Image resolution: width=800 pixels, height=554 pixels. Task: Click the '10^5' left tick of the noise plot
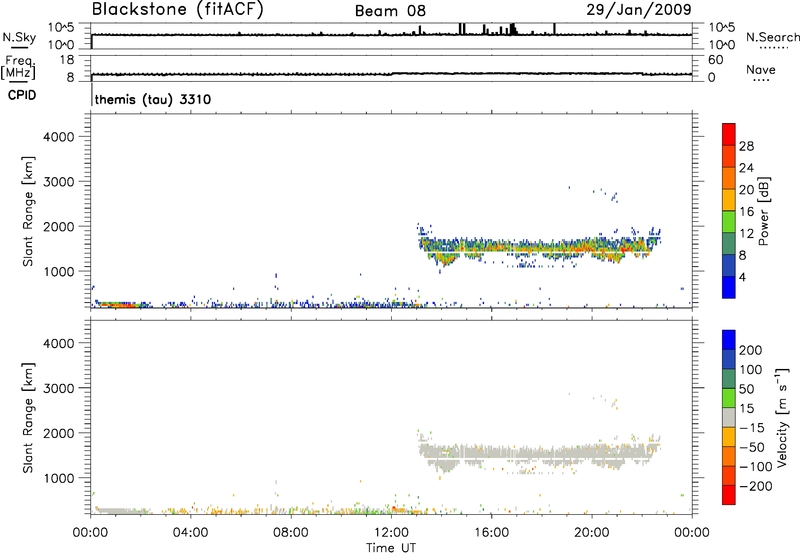pyautogui.click(x=61, y=27)
